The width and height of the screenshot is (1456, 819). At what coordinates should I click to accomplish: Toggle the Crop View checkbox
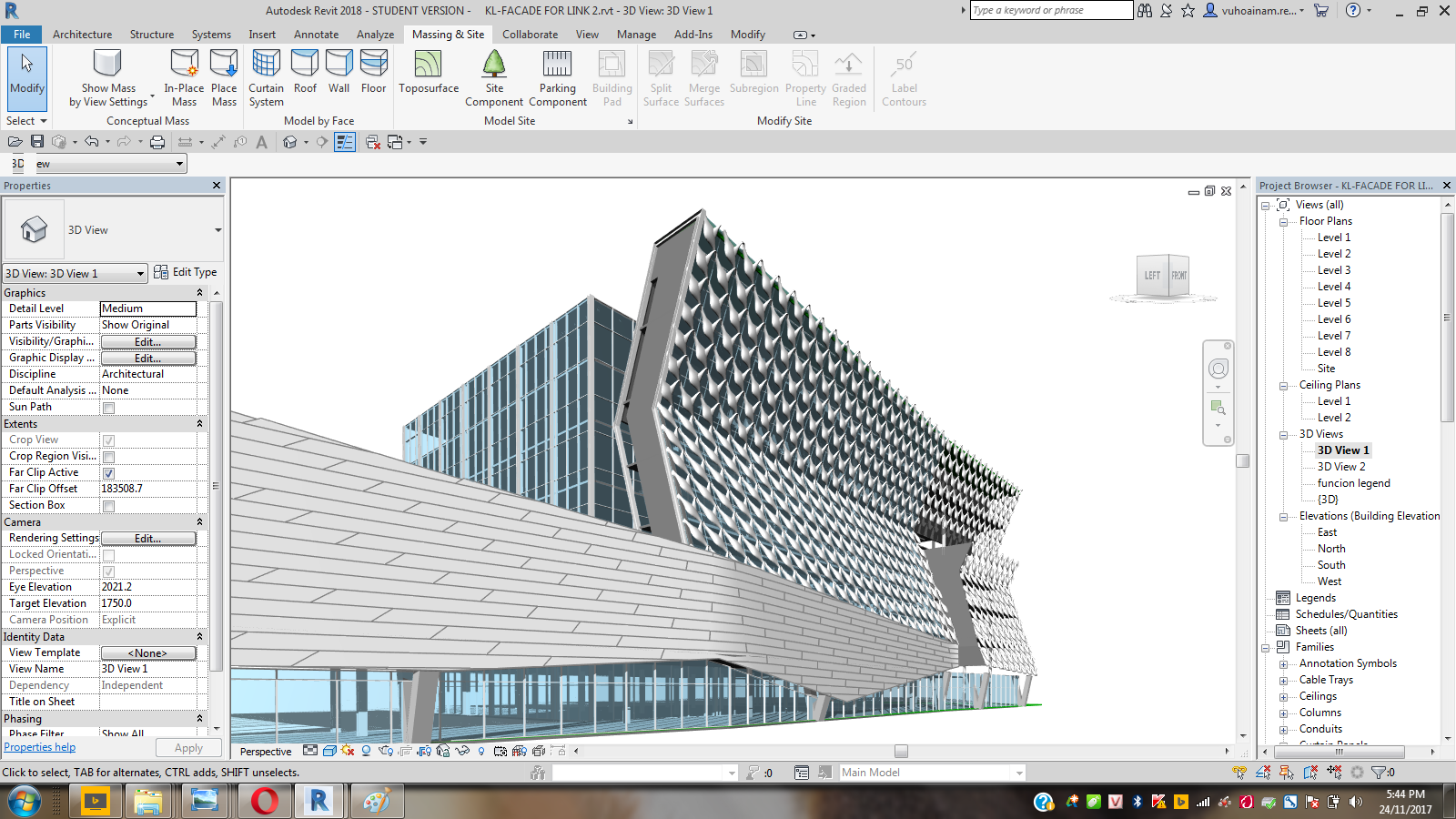(108, 440)
